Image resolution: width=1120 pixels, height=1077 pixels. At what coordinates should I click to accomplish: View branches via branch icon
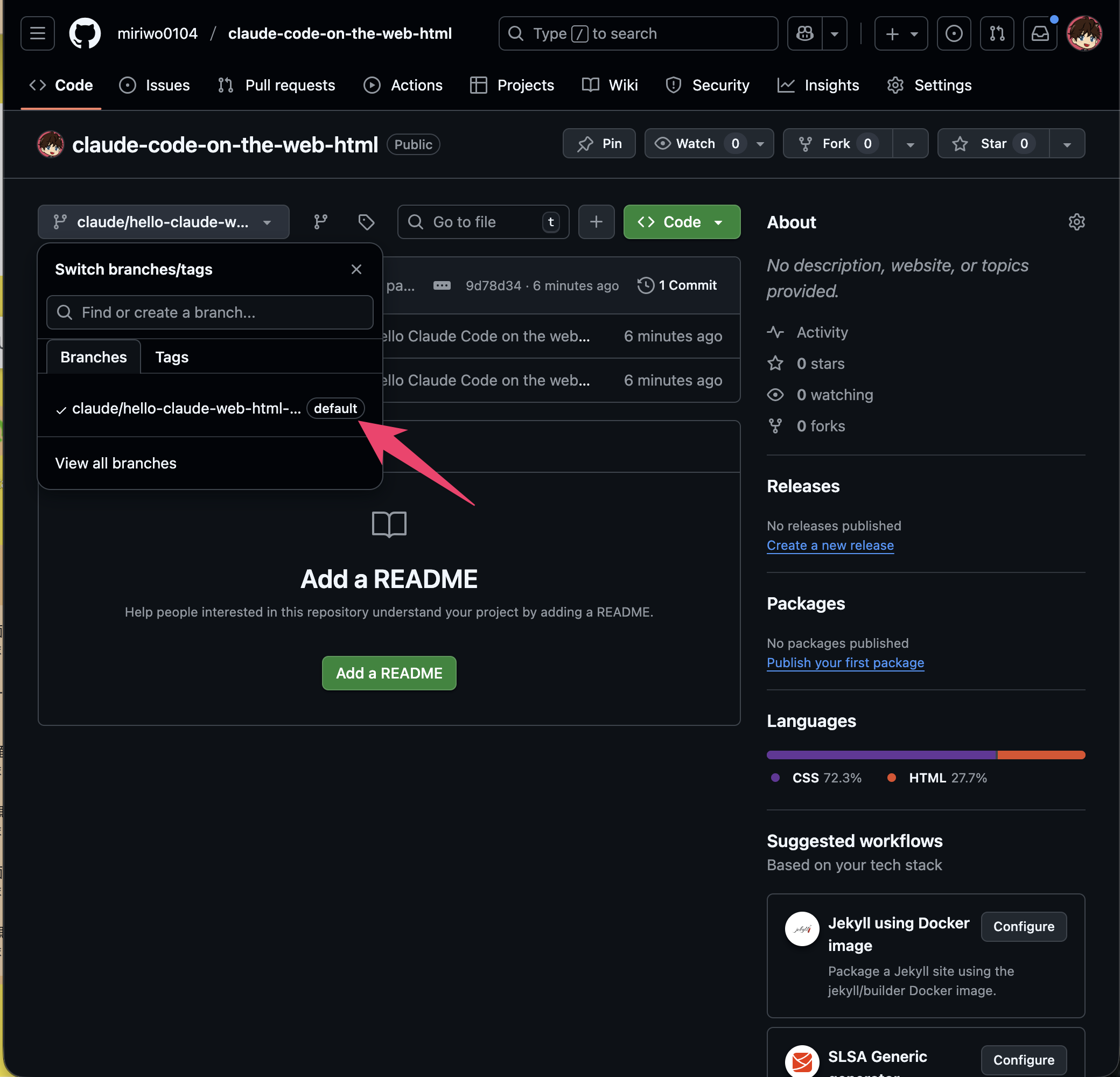click(x=320, y=222)
